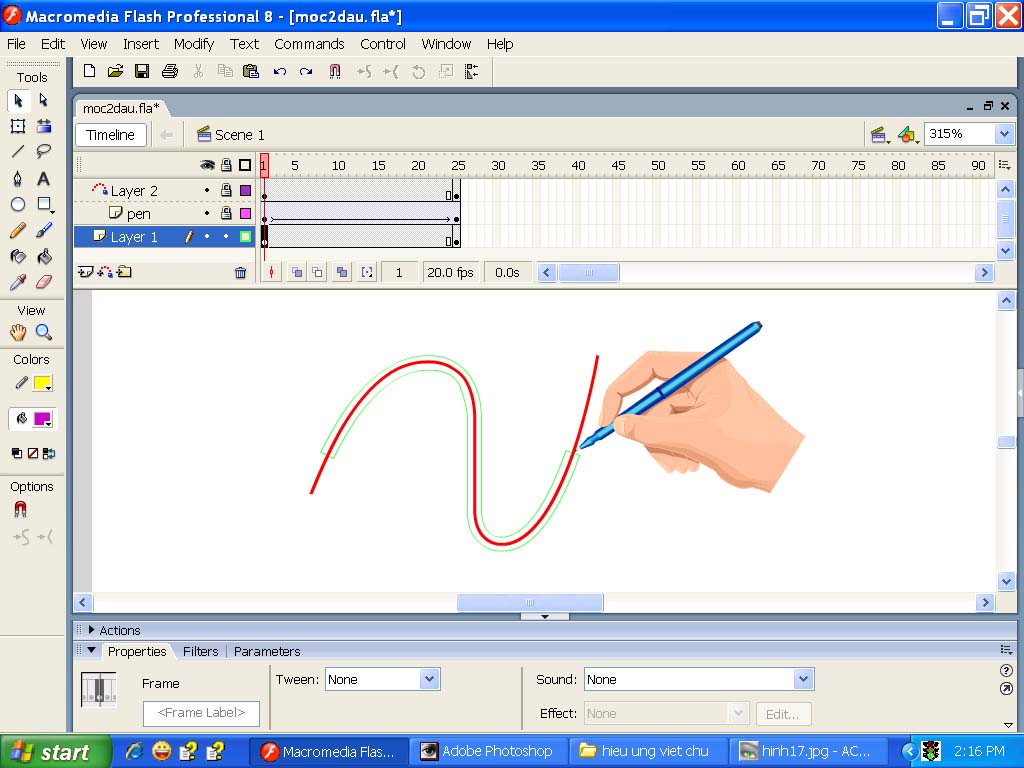Toggle Onion Skin Outlines button
Viewport: 1024px width, 768px height.
point(318,272)
